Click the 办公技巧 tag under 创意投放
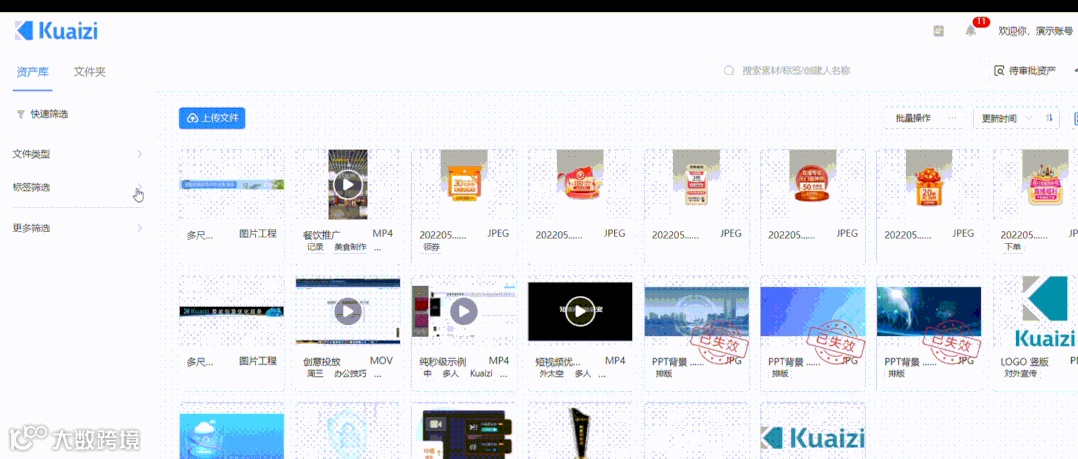This screenshot has height=459, width=1078. pyautogui.click(x=351, y=374)
